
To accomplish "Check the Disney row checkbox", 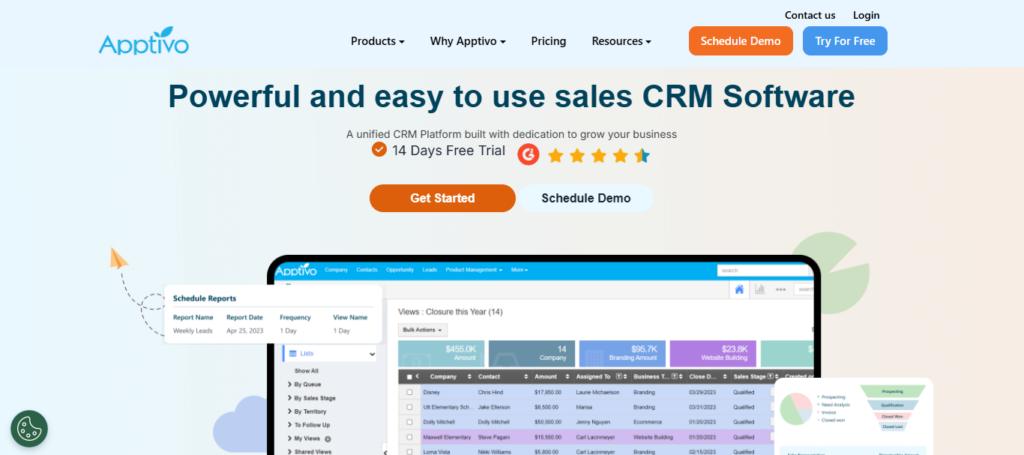I will click(x=409, y=392).
